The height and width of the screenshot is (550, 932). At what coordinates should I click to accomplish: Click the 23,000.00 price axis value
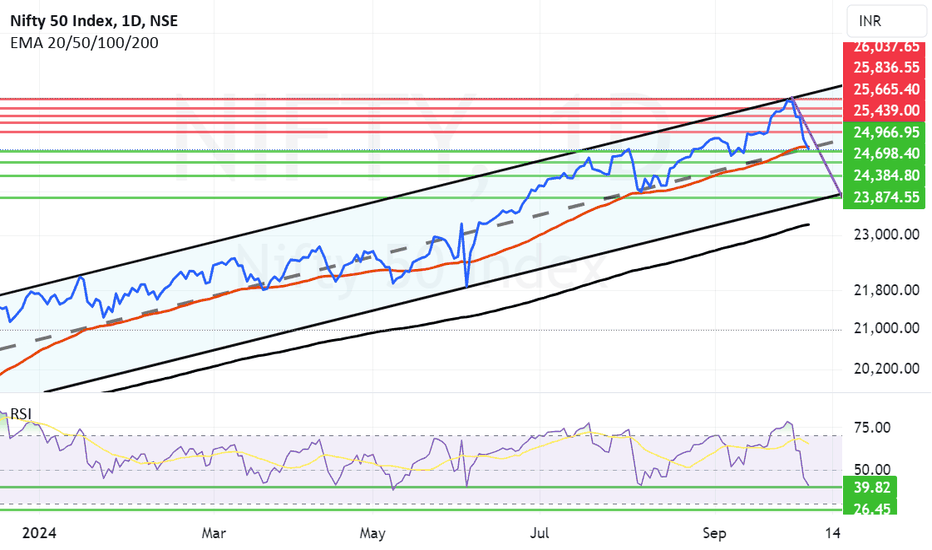pos(886,235)
